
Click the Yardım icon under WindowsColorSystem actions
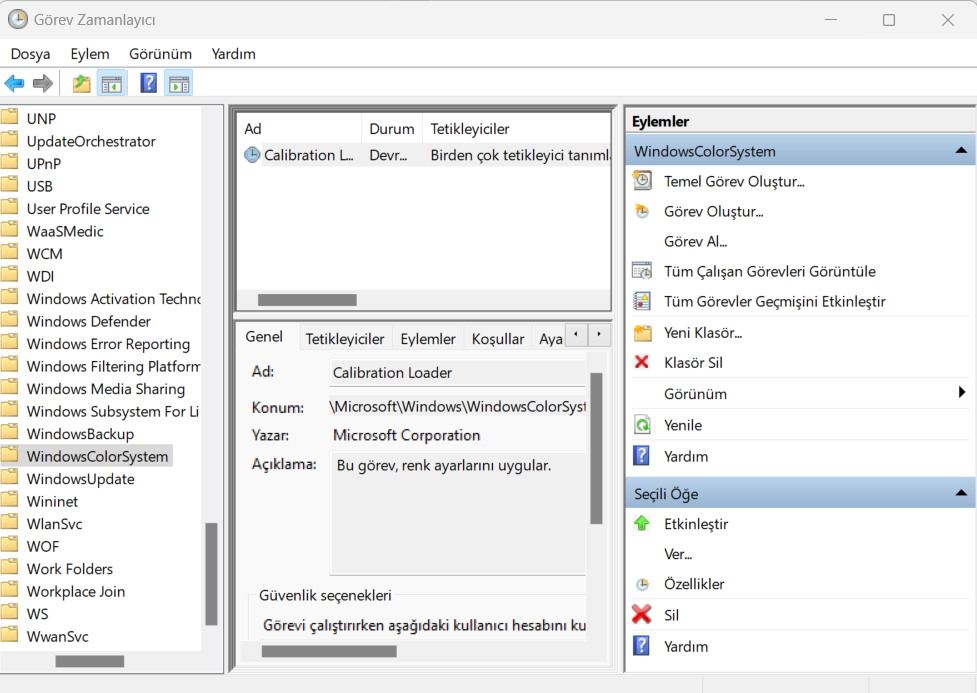pos(641,456)
